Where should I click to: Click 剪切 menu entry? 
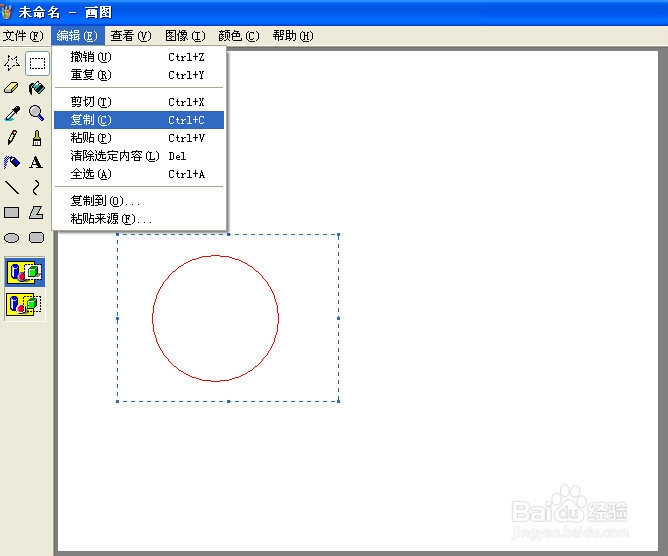coord(139,102)
